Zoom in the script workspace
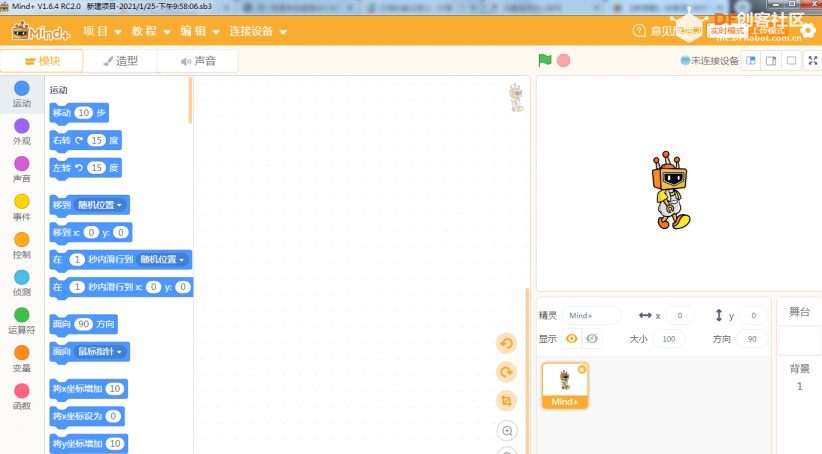The width and height of the screenshot is (822, 454). click(506, 431)
